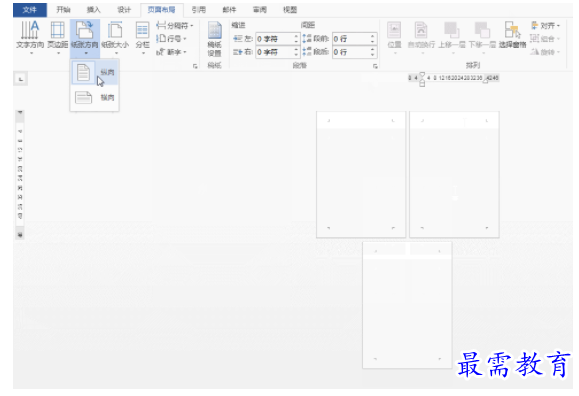Switch to the 审阅 (Review) ribbon tab
579x396 pixels.
[260, 10]
